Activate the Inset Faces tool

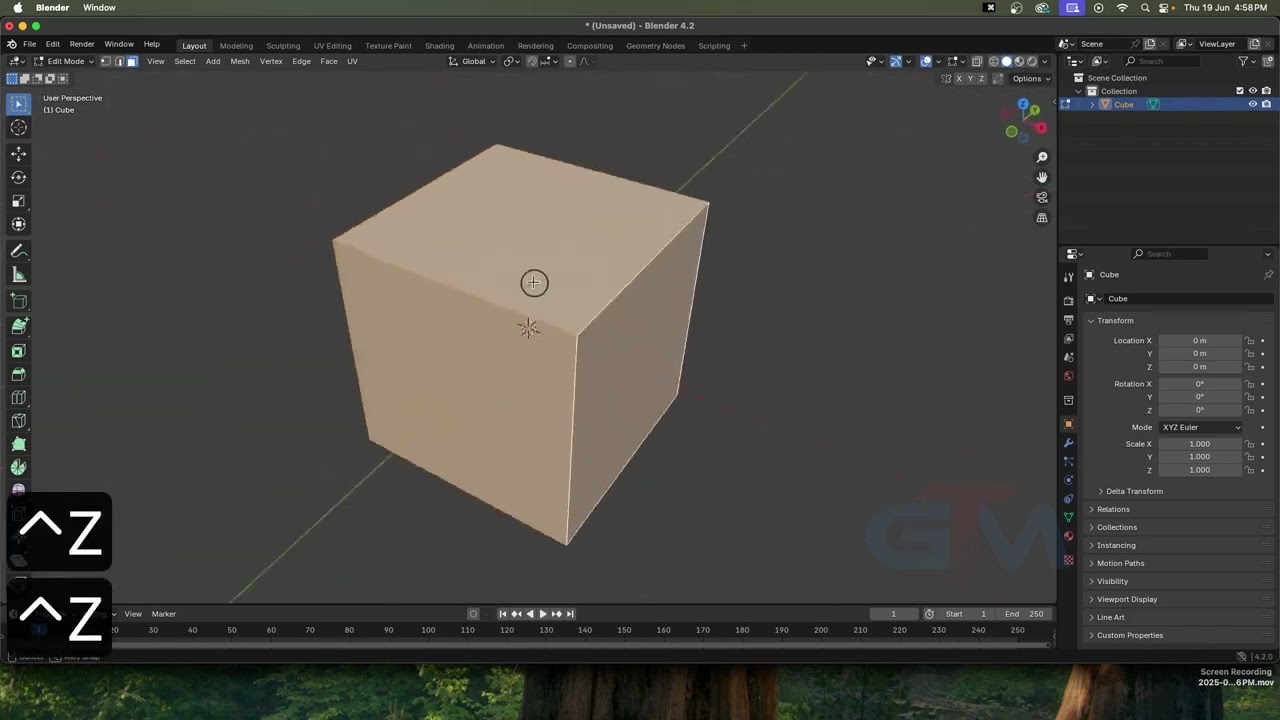tap(18, 351)
